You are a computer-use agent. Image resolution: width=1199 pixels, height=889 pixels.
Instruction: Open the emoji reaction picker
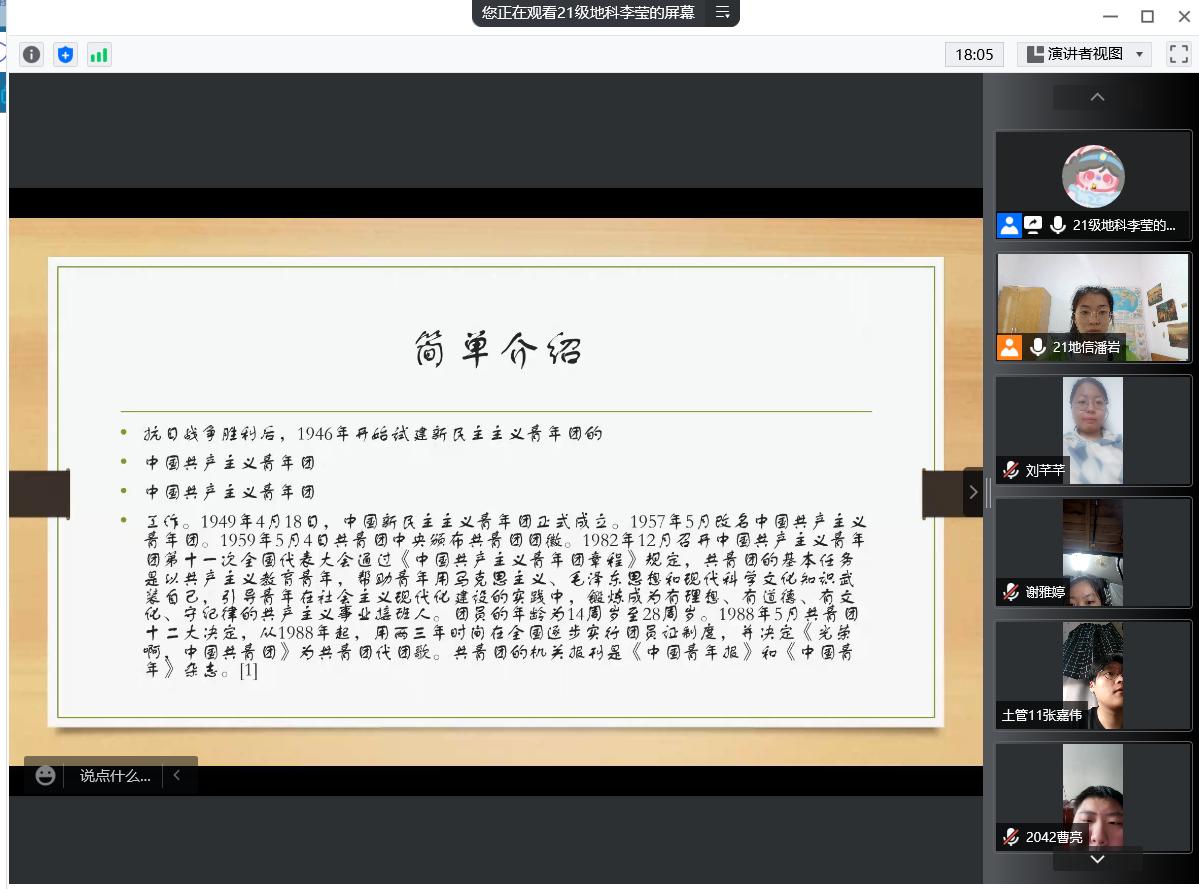coord(45,775)
